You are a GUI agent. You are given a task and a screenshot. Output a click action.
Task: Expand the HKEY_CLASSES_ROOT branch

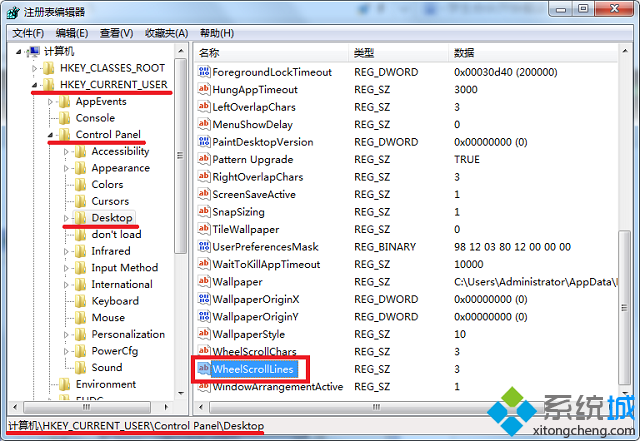pos(34,68)
